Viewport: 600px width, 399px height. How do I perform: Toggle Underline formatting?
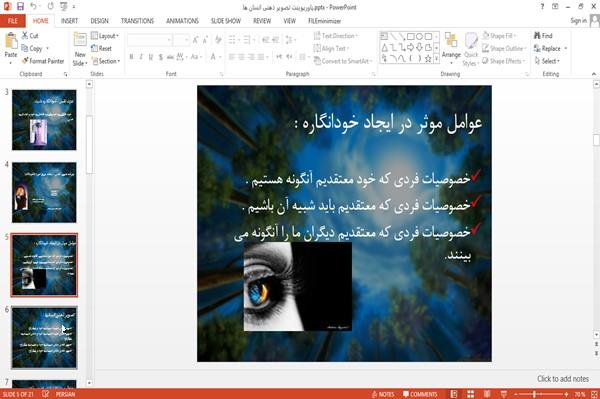click(x=151, y=57)
